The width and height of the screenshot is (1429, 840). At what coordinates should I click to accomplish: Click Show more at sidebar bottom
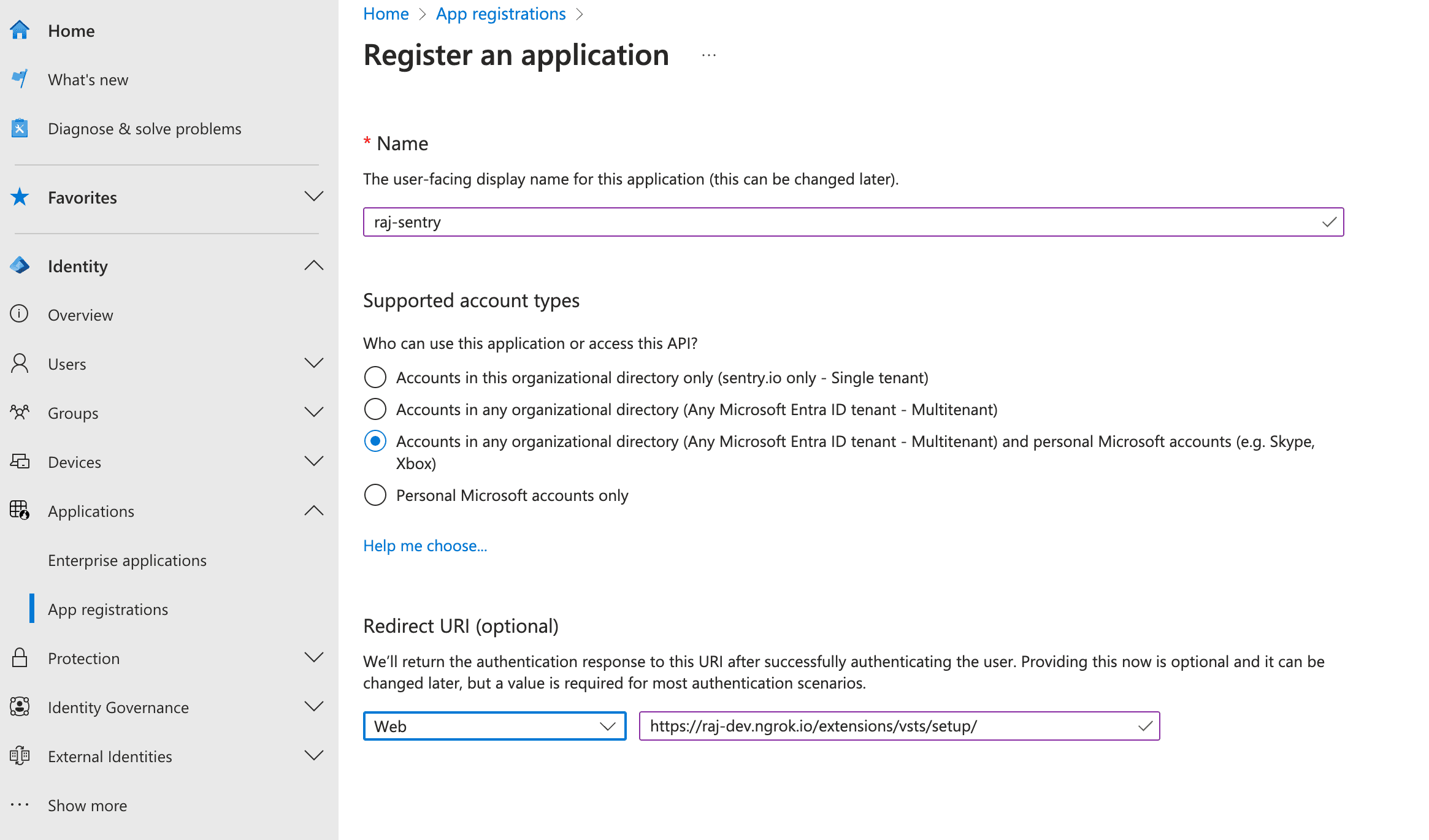tap(87, 804)
